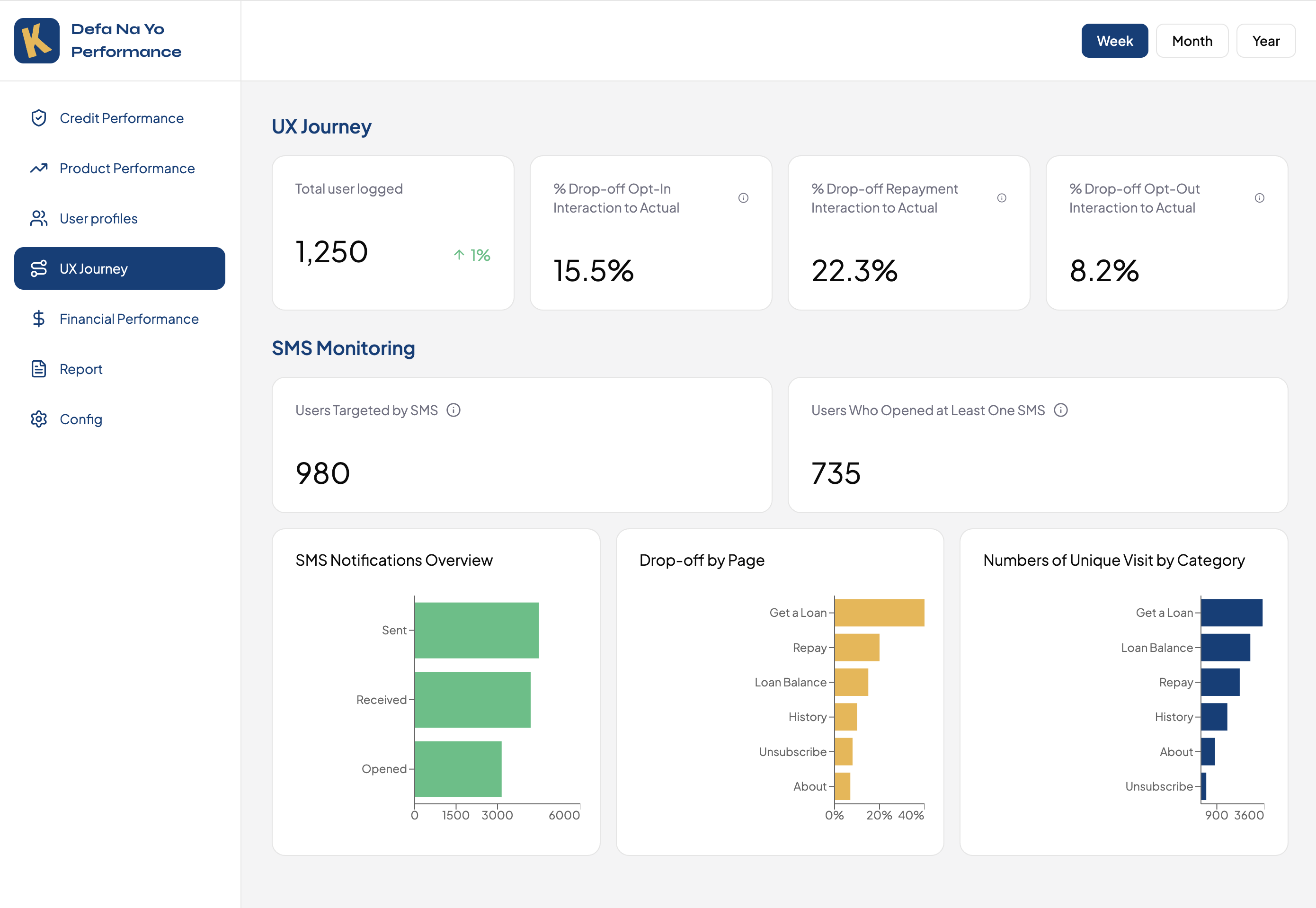Click the Defa Na Yo Performance title
This screenshot has width=1316, height=908.
126,40
